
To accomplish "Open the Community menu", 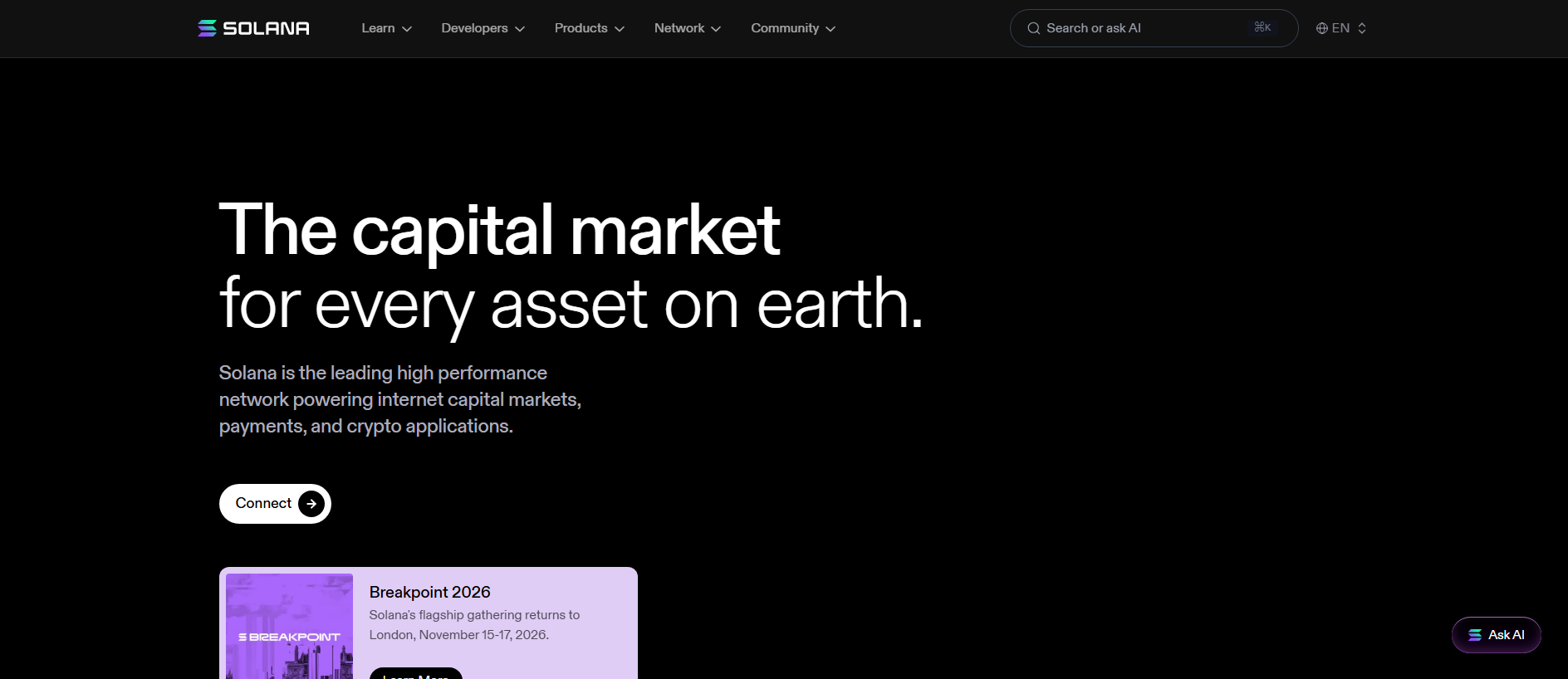I will [x=792, y=28].
